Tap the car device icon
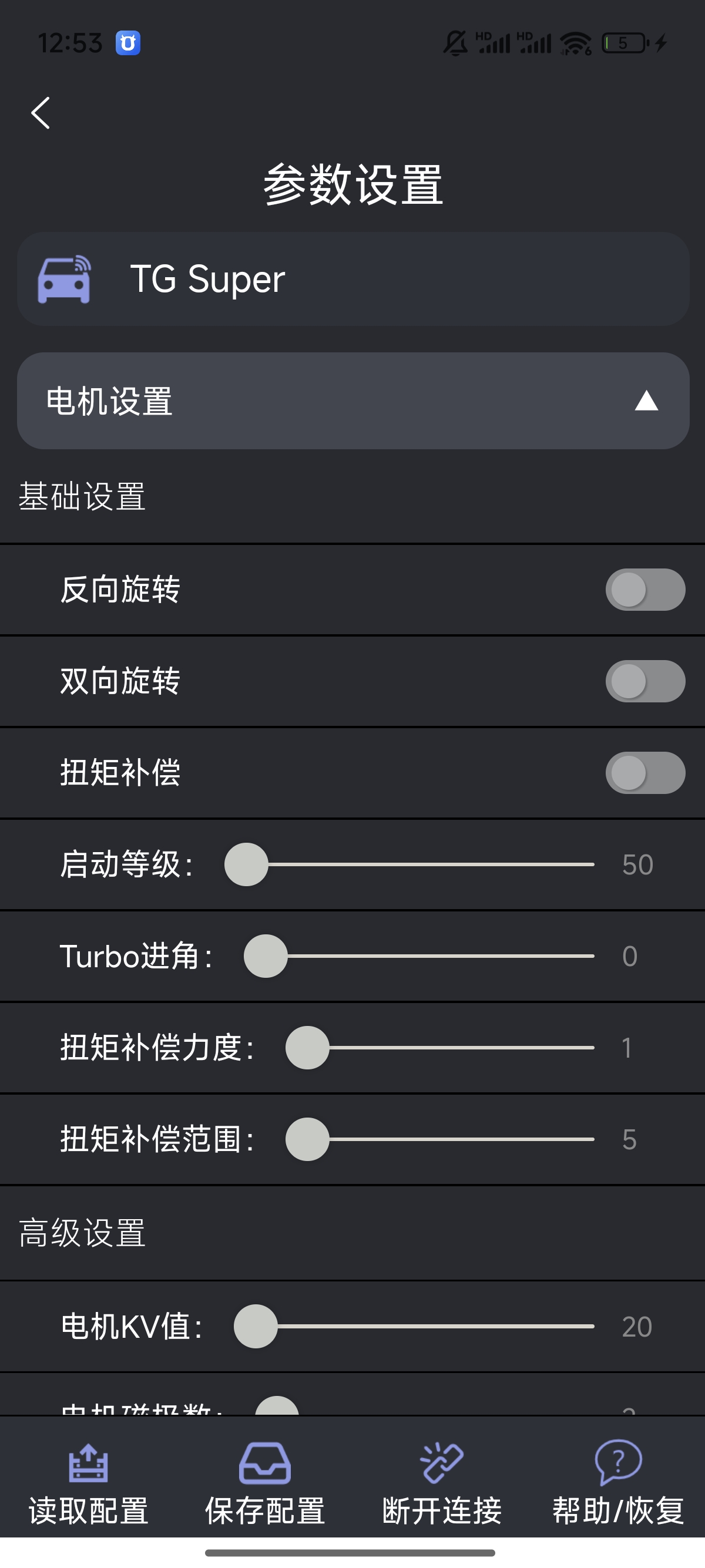Screen dimensions: 705x1568 [64, 280]
